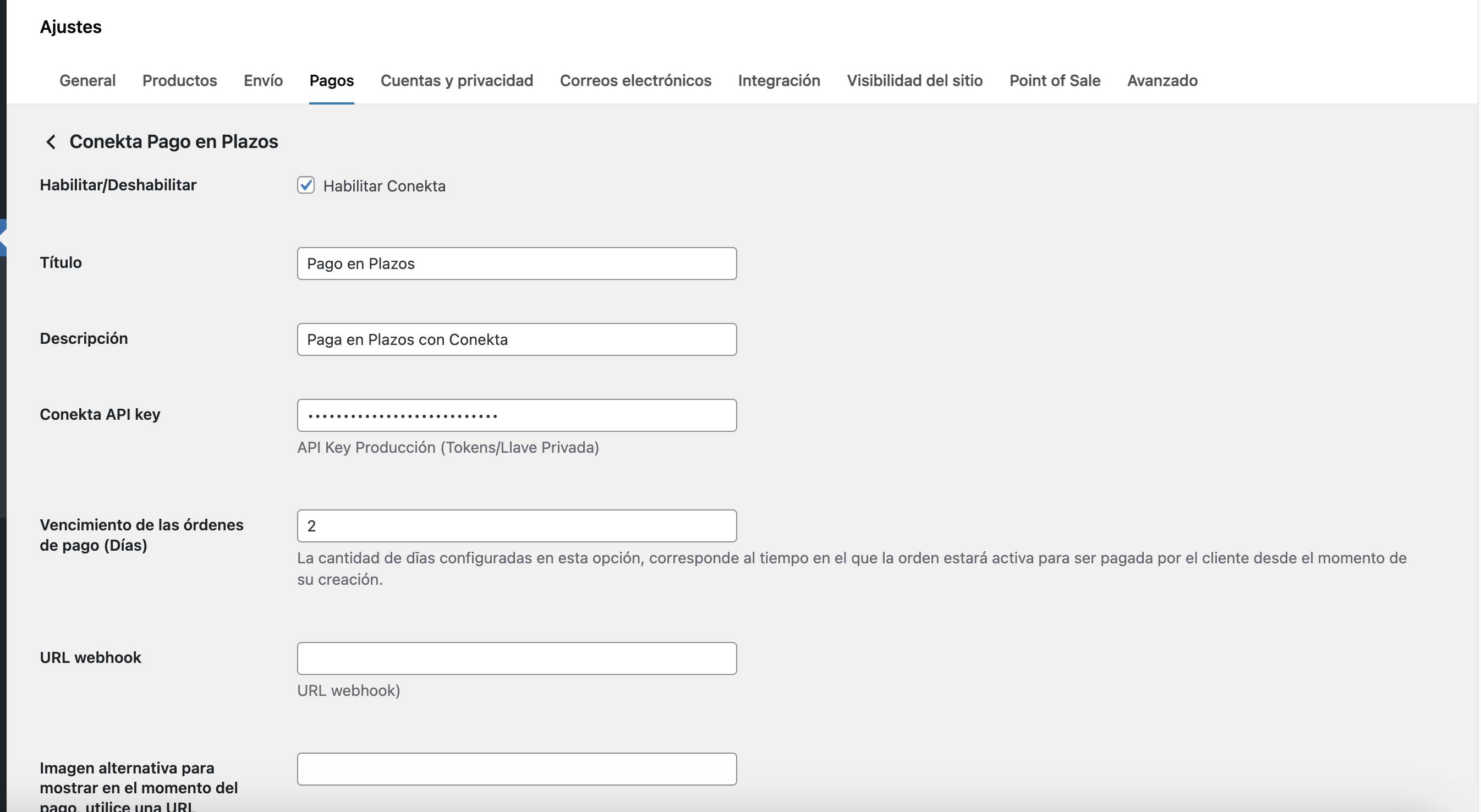
Task: Focus the Vencimiento days field showing 2
Action: point(517,526)
